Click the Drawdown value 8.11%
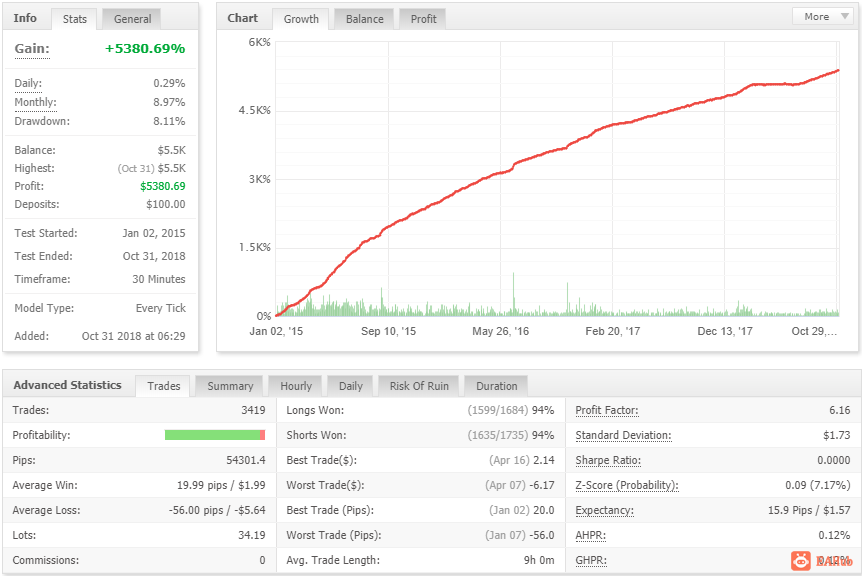This screenshot has width=862, height=576. click(169, 121)
